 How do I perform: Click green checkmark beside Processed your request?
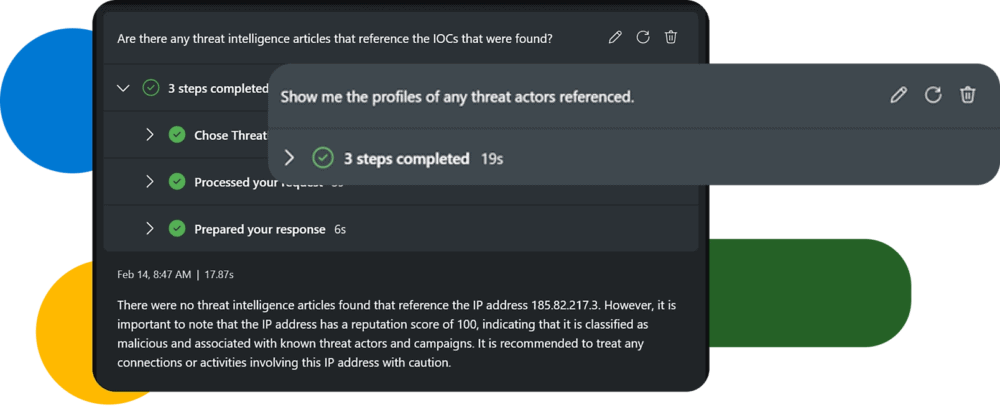pos(177,182)
